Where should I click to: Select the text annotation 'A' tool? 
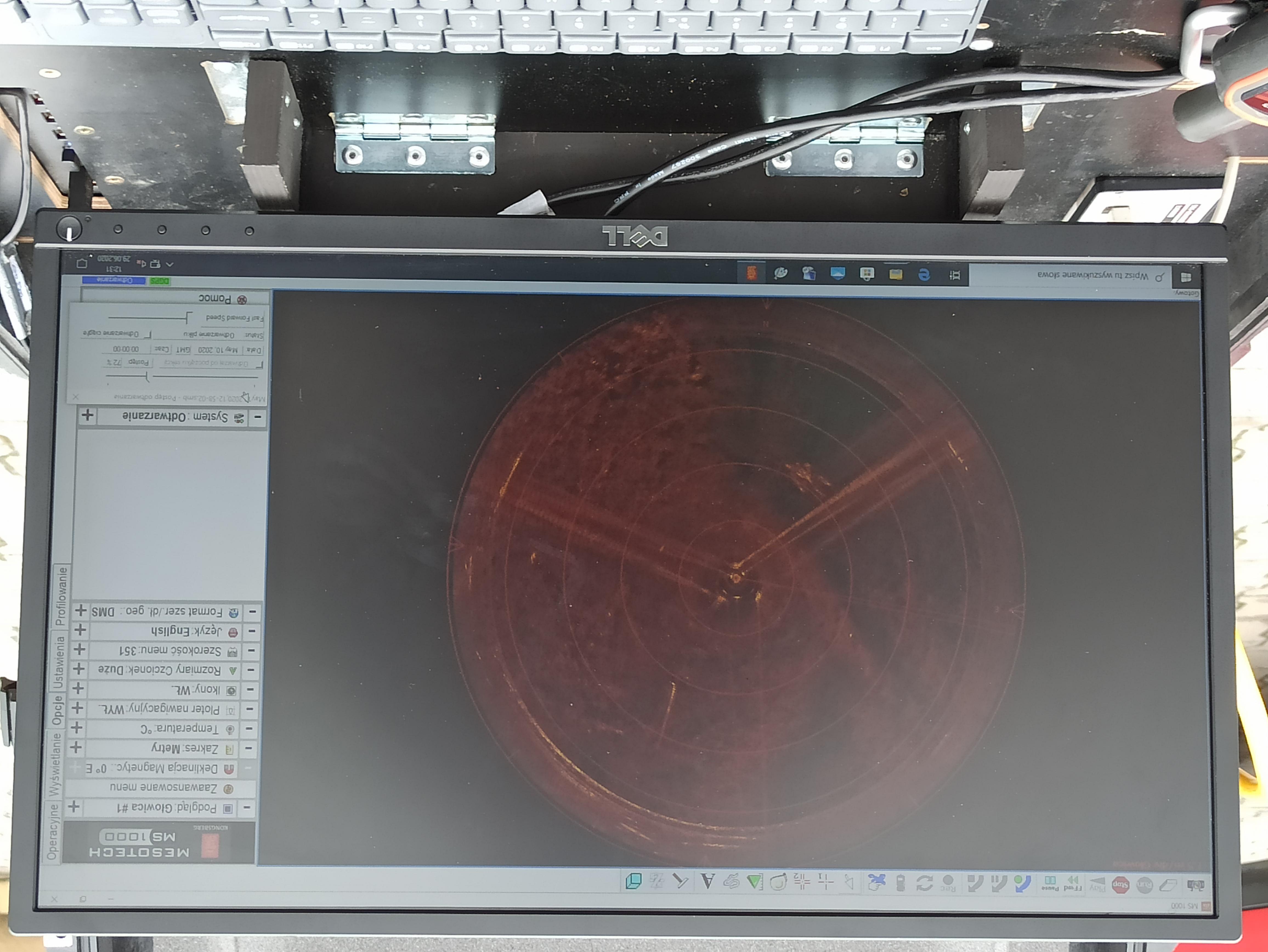pyautogui.click(x=708, y=882)
